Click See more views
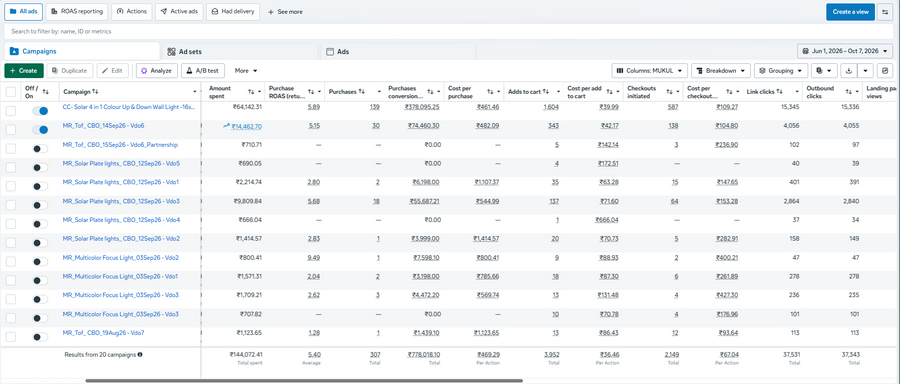This screenshot has width=900, height=384. pos(285,11)
